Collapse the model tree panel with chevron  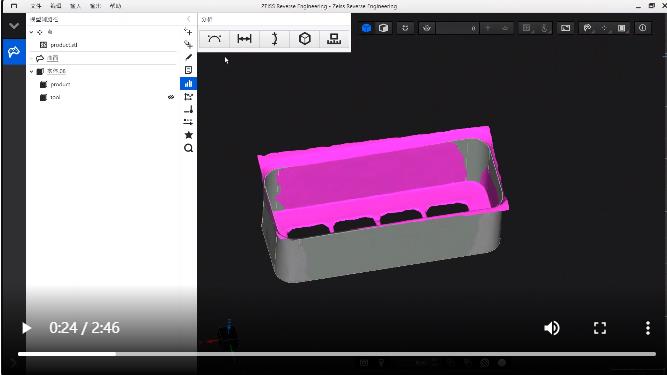coord(188,19)
